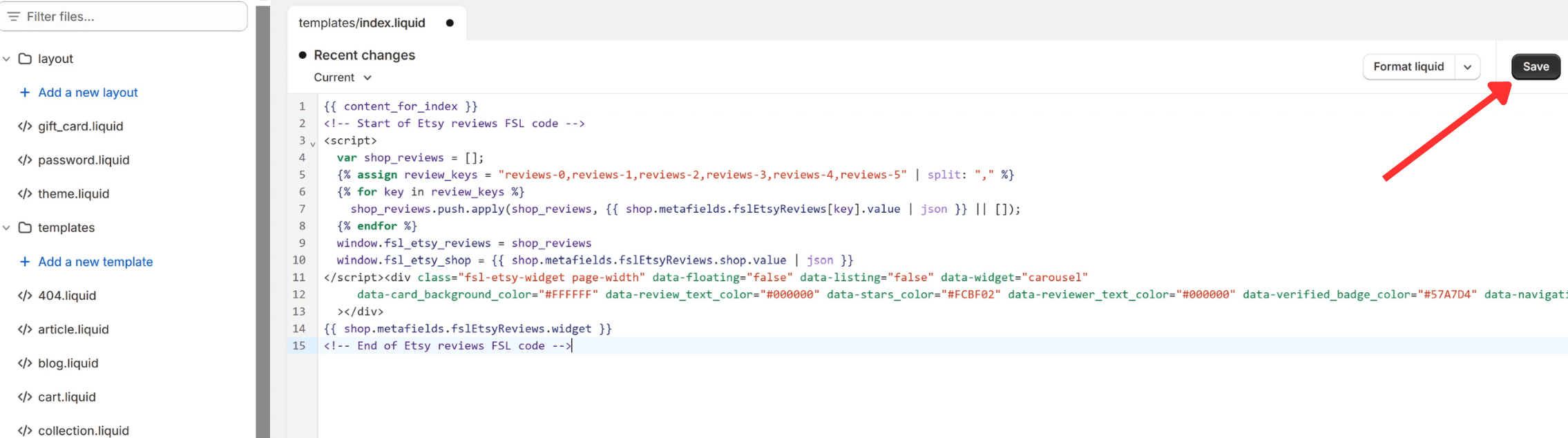The height and width of the screenshot is (438, 1568).
Task: Click code icon of password.liquid
Action: point(25,160)
